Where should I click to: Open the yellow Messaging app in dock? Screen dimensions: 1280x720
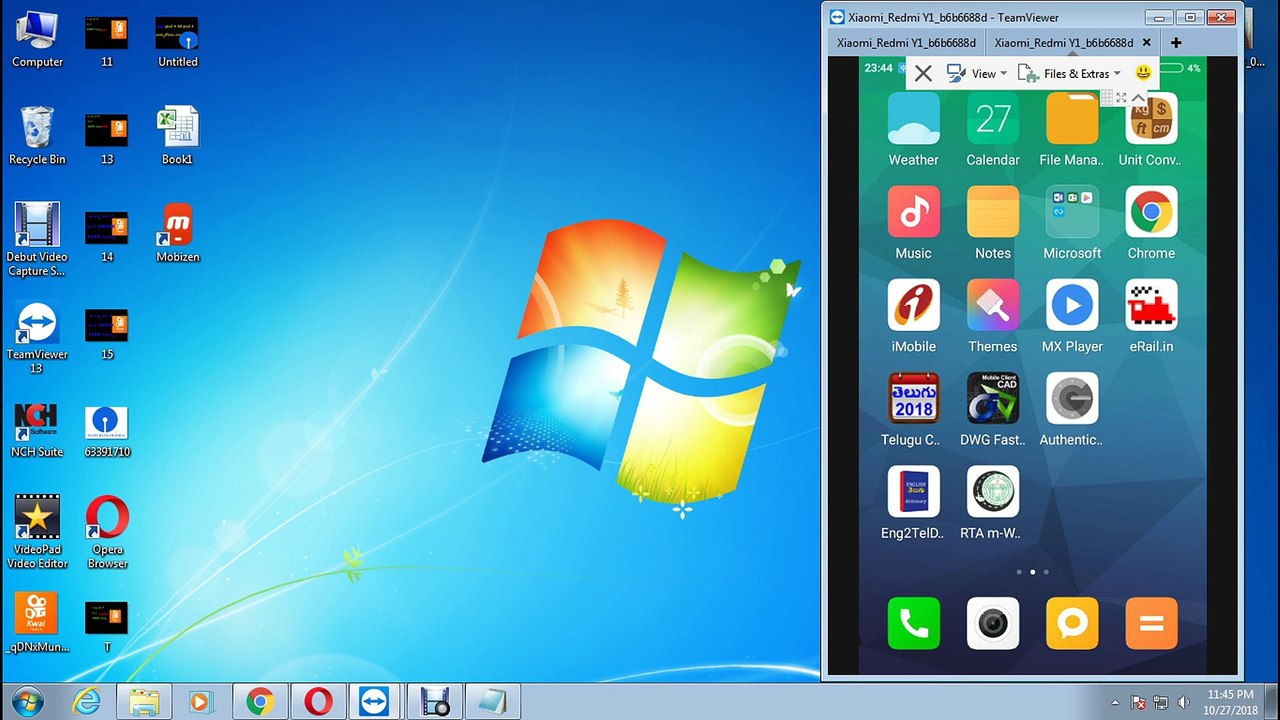(1072, 624)
